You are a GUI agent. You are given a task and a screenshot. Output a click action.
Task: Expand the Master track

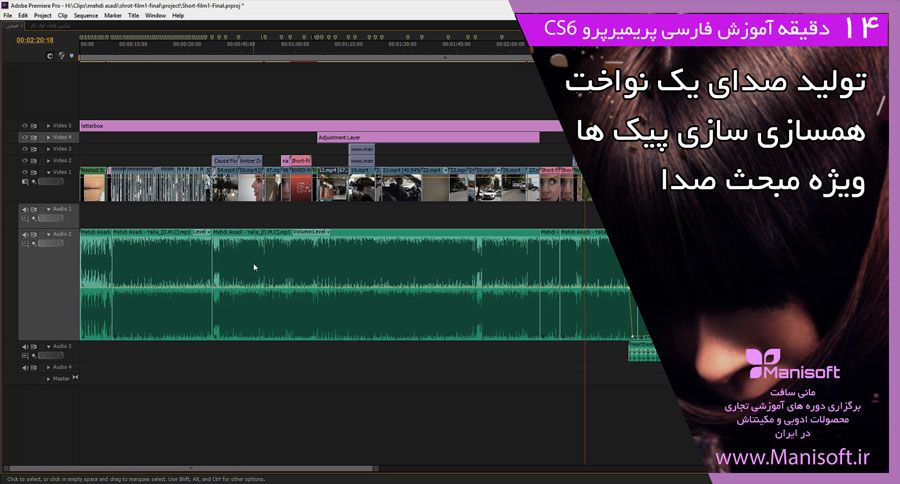[48, 379]
